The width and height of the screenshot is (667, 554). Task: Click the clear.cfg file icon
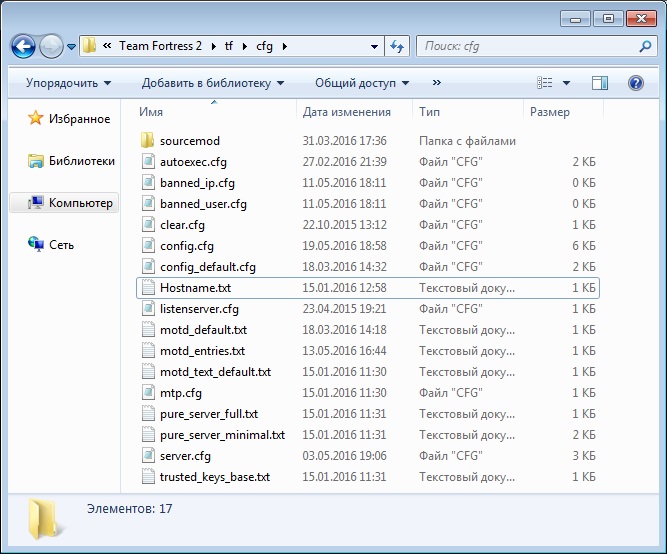148,224
